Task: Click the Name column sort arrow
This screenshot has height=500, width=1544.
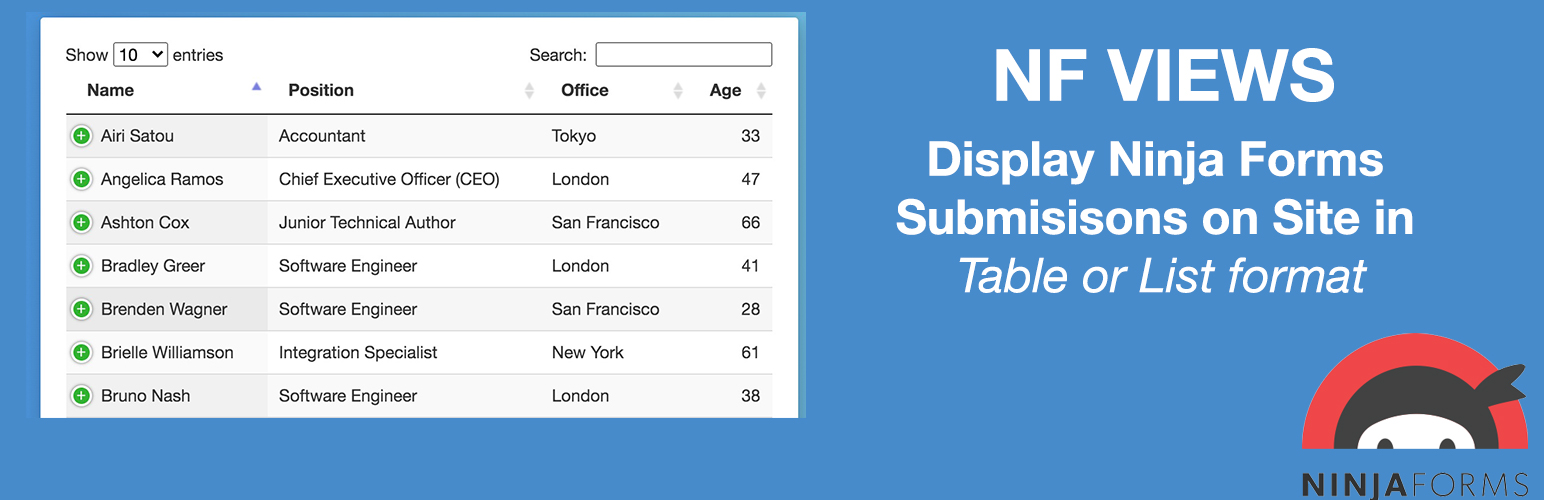Action: [x=256, y=88]
